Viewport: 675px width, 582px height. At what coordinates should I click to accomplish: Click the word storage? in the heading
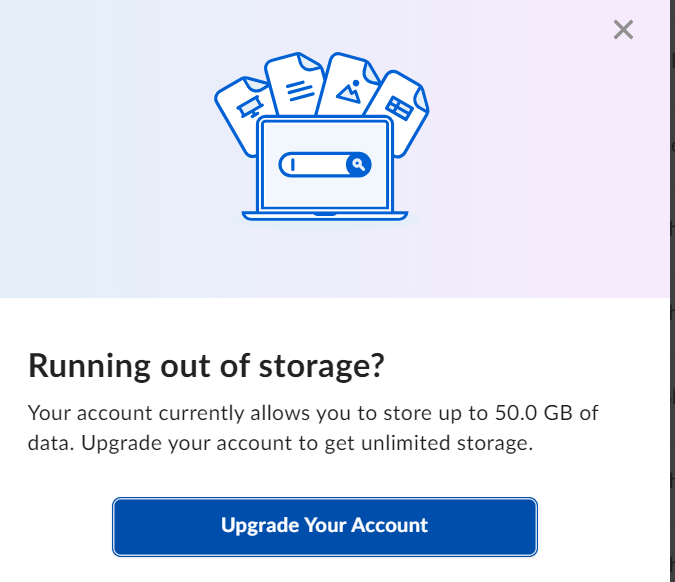321,367
